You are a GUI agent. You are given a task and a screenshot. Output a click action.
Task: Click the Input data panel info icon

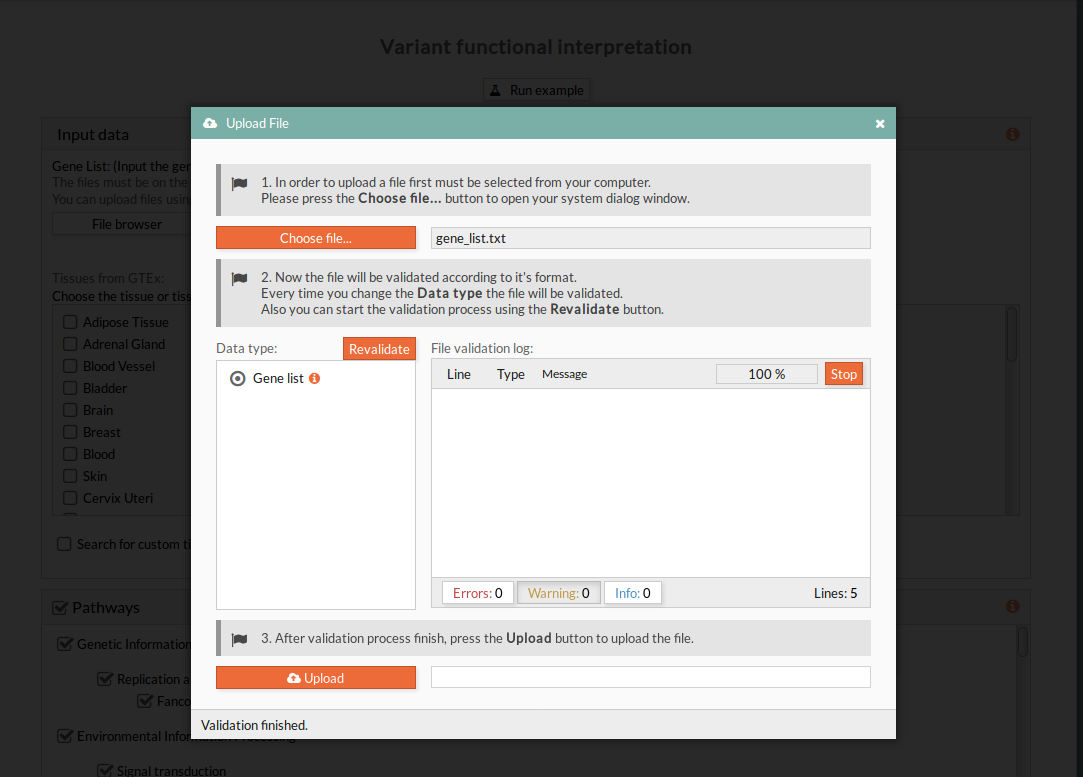(x=1013, y=134)
